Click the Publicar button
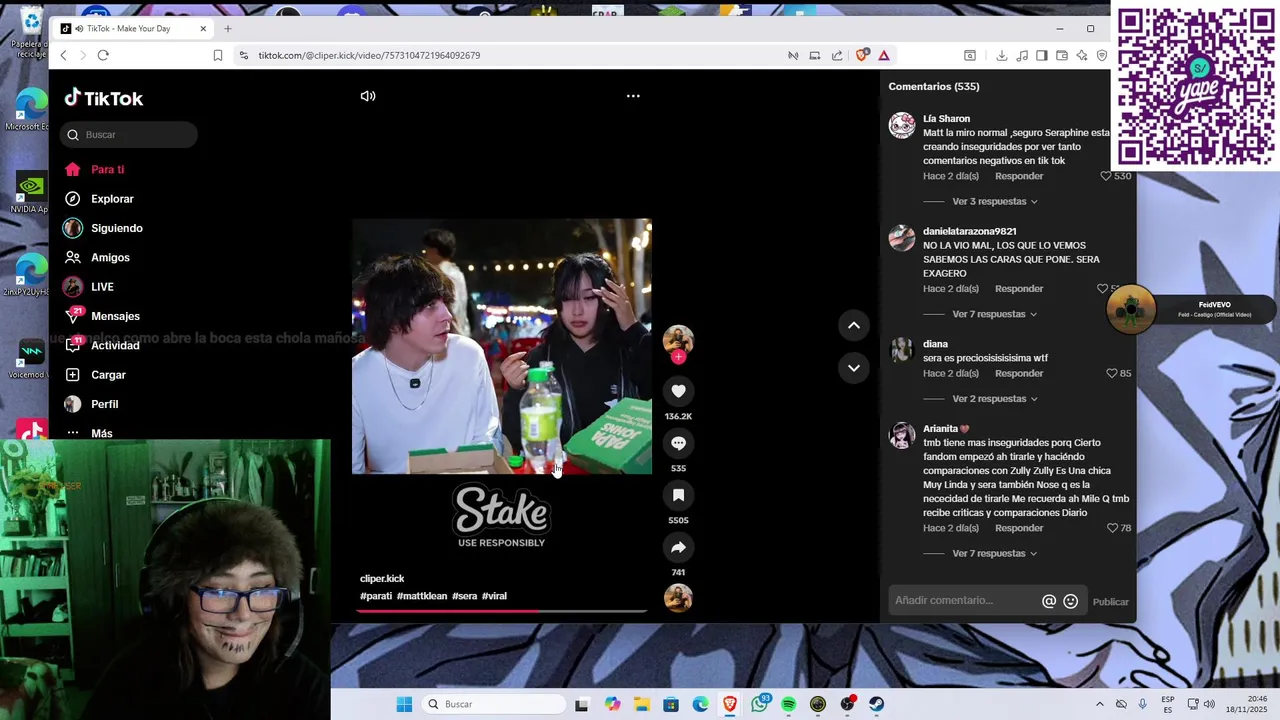 pyautogui.click(x=1110, y=602)
